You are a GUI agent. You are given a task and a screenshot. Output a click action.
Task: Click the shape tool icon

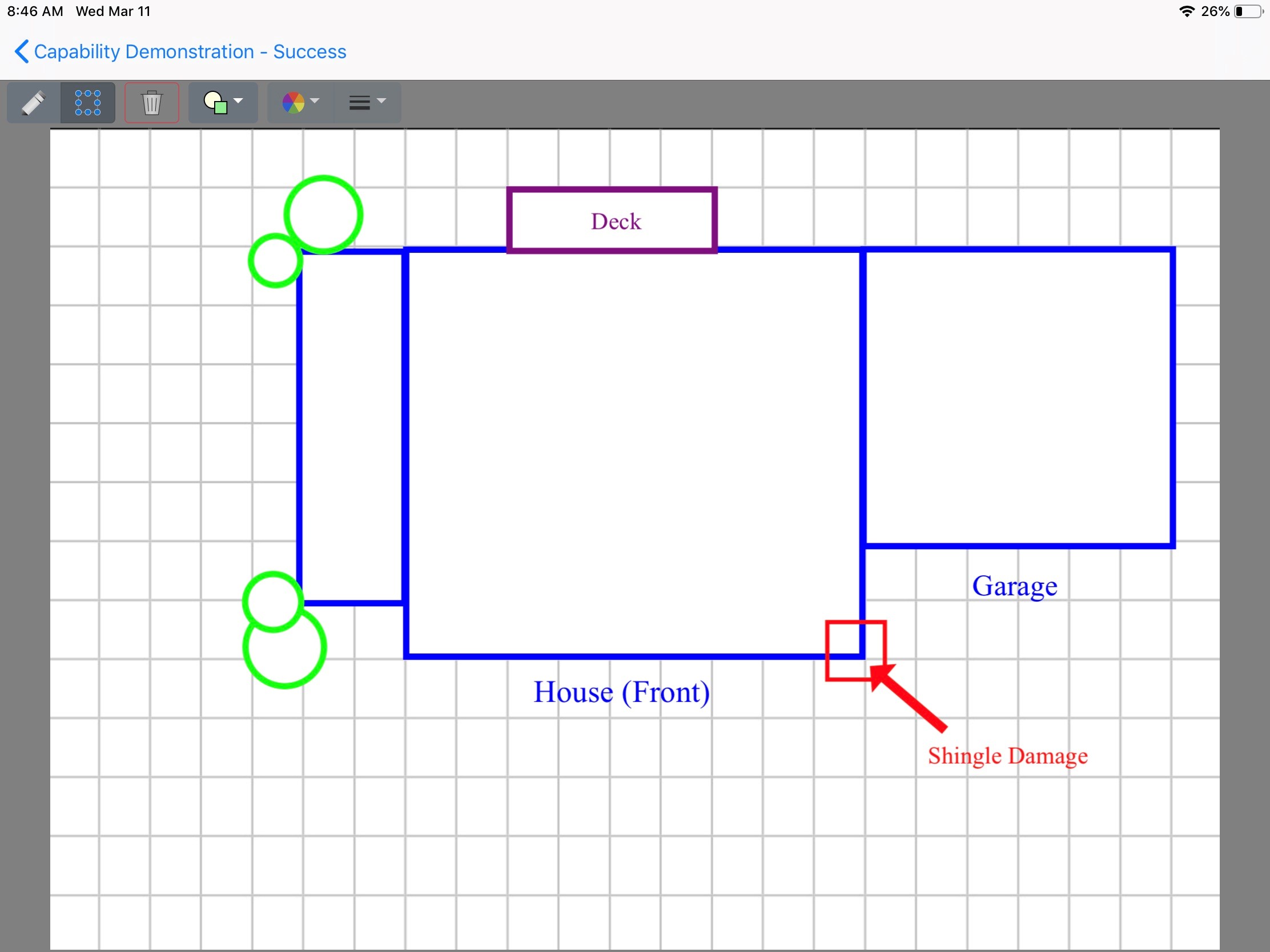tap(215, 103)
